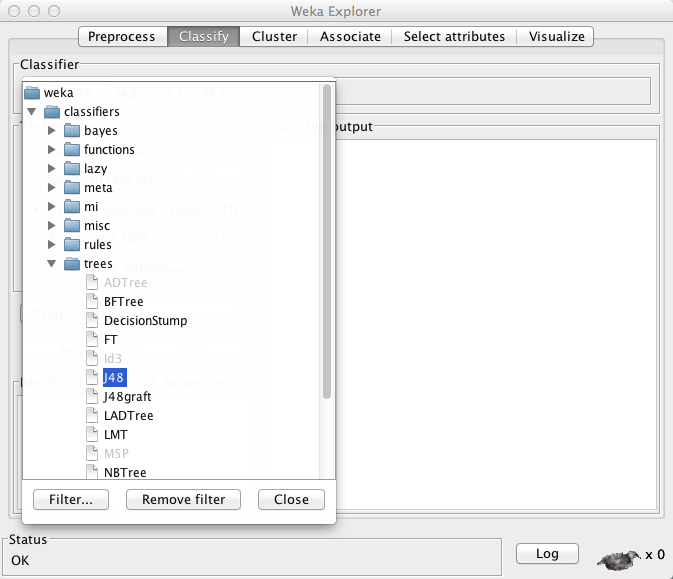Switch to the Preprocess tab
The height and width of the screenshot is (579, 673).
coord(122,37)
